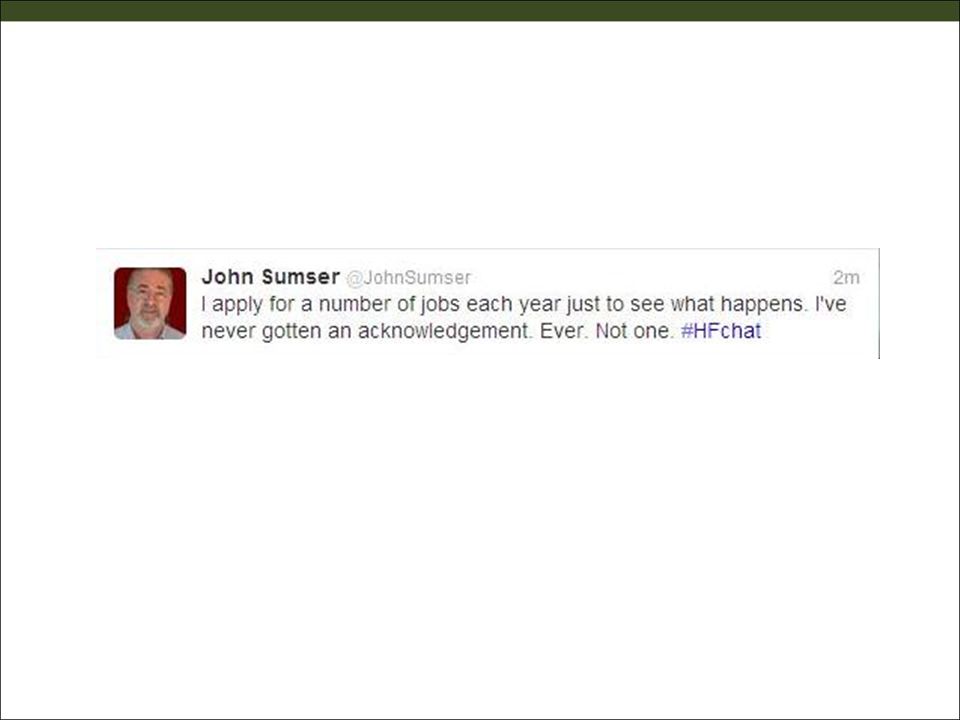This screenshot has width=960, height=720.
Task: Click the dark green header bar
Action: pos(480,10)
